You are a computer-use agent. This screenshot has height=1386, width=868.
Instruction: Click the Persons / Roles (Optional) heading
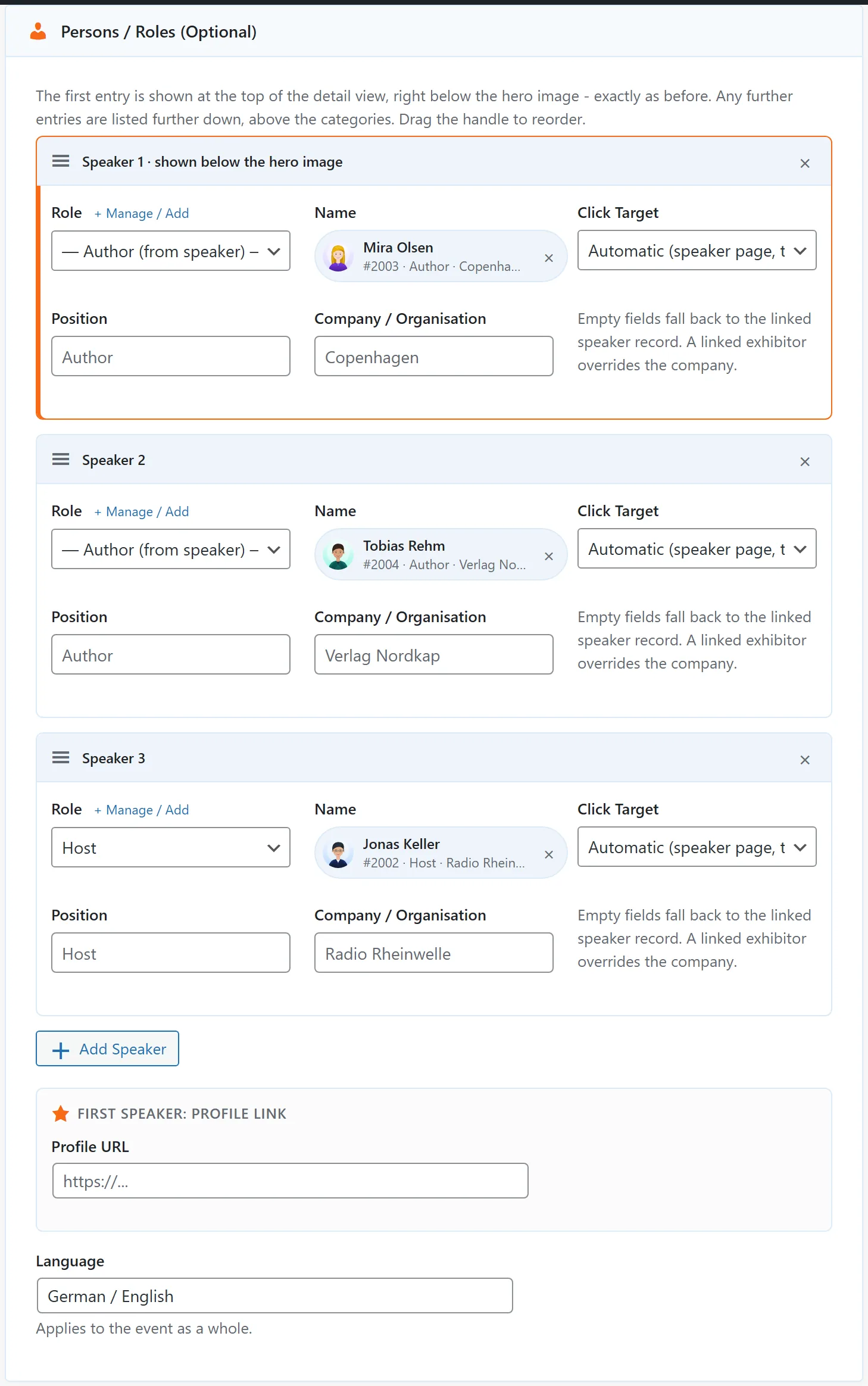coord(159,32)
